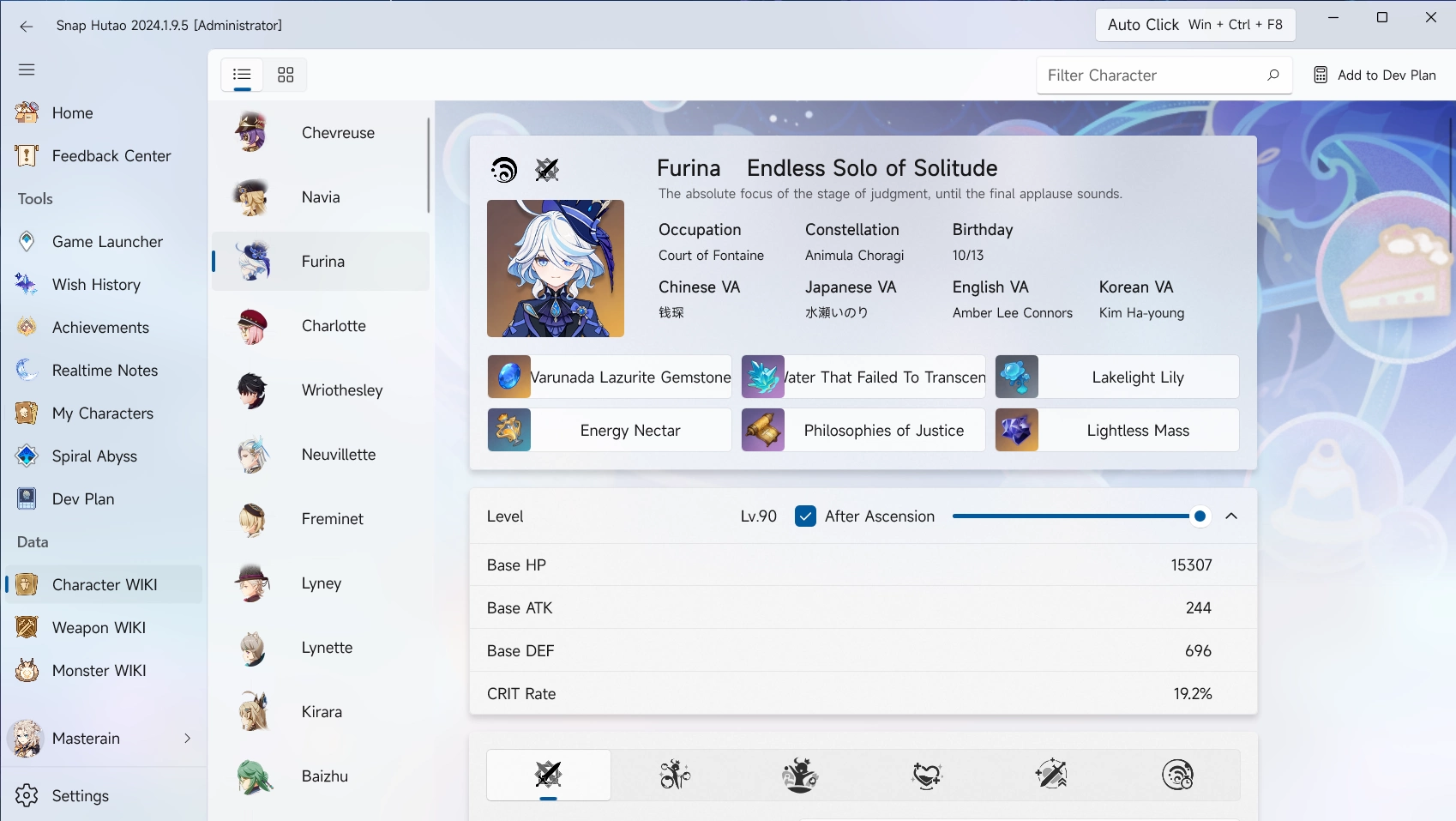Select Charlotte in character list
Screen dimensions: 1456x821
319,325
